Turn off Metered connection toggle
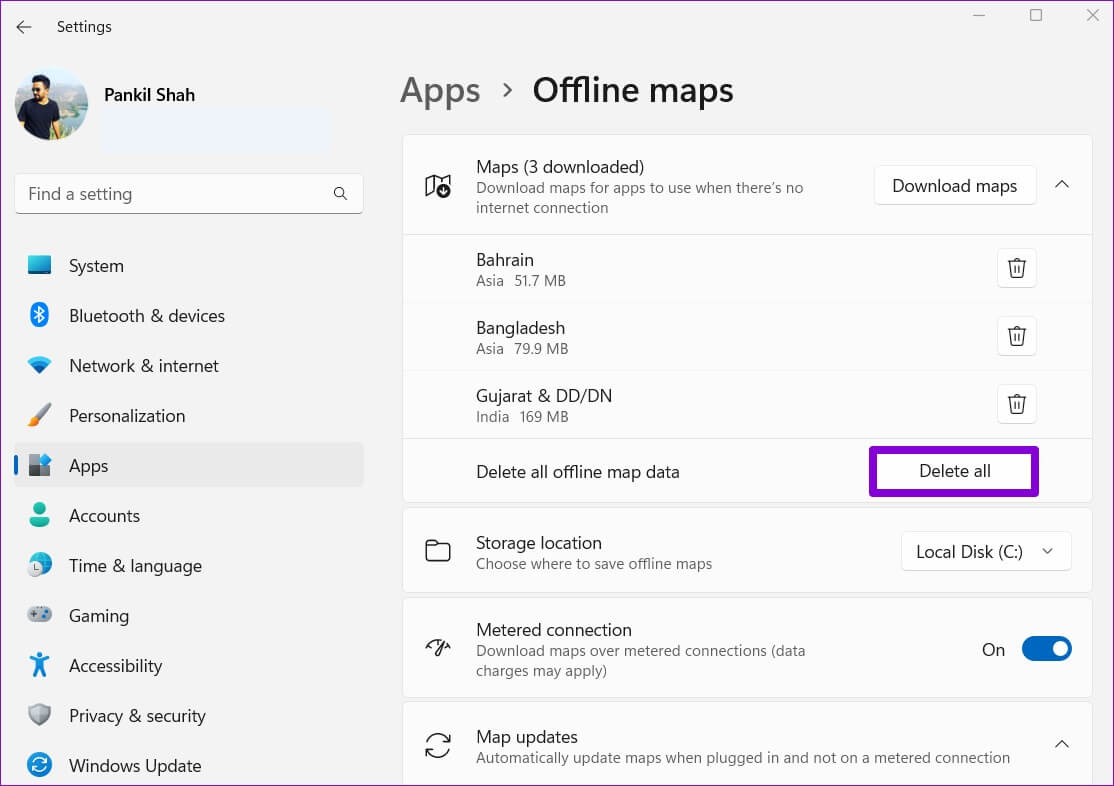The image size is (1114, 786). tap(1046, 650)
